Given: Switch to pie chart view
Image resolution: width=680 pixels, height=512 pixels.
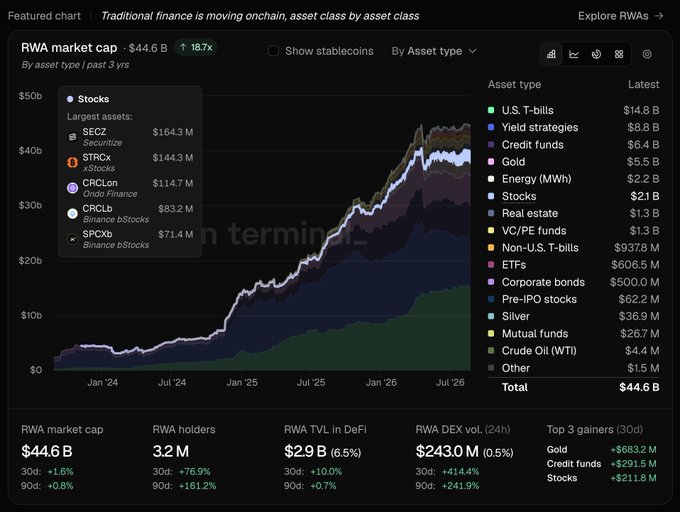Looking at the screenshot, I should pos(596,54).
